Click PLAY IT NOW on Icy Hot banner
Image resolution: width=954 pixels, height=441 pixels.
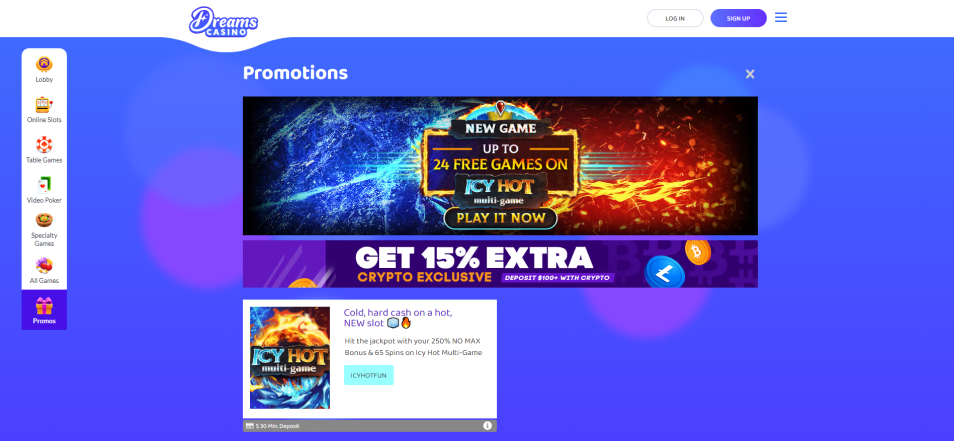500,218
